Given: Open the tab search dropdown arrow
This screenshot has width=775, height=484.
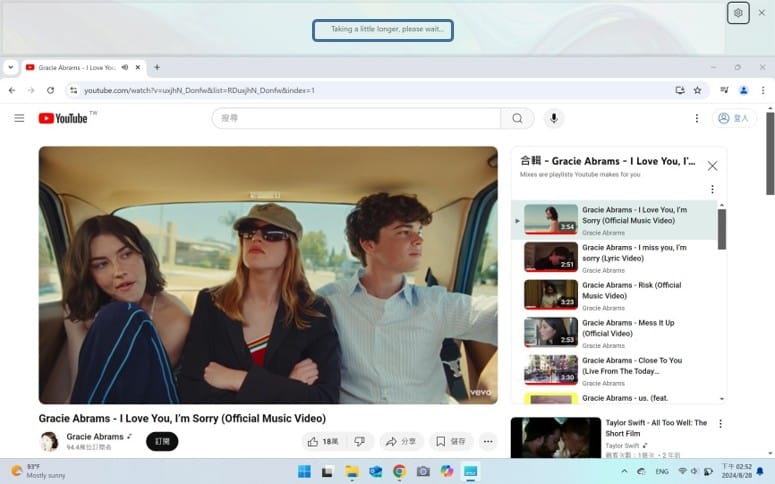Looking at the screenshot, I should click(10, 67).
